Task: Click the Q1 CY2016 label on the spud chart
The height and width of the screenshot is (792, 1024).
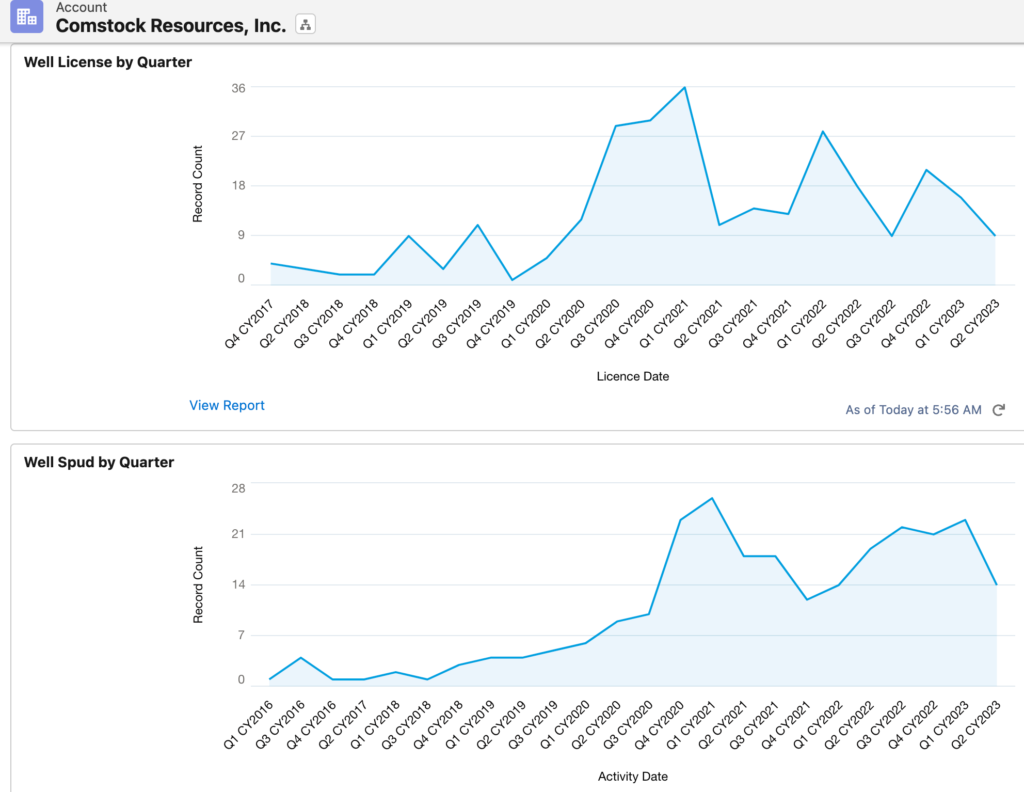Action: (248, 725)
